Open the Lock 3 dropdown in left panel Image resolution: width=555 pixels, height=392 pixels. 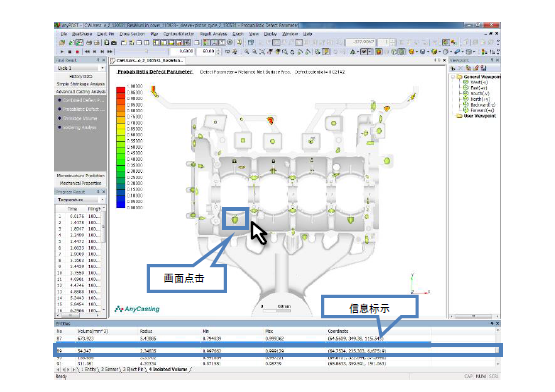click(x=80, y=68)
